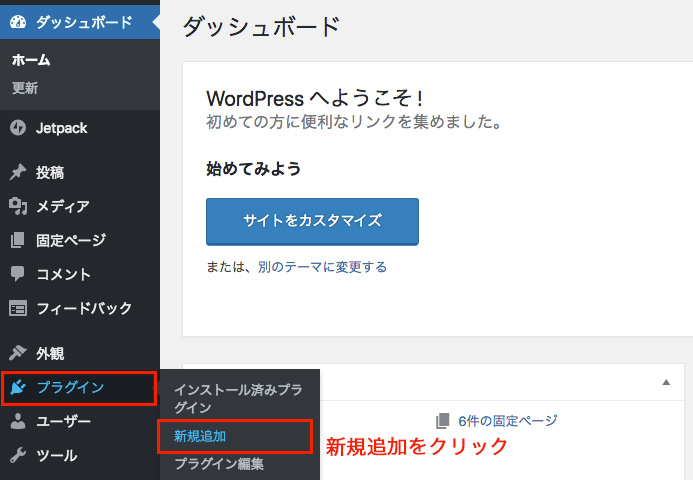The width and height of the screenshot is (693, 480).
Task: Choose インストール済みプラグイン from the flyout submenu
Action: (x=239, y=398)
